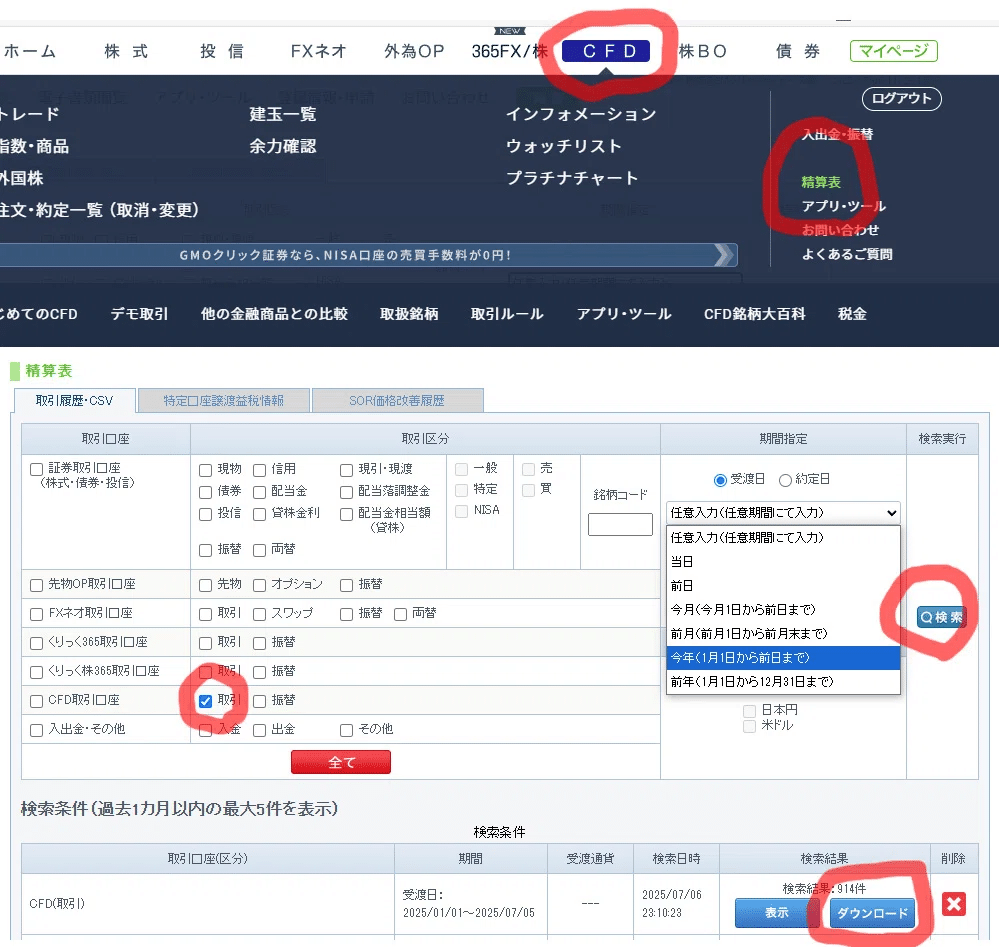Click the ダウンロード button in search results
The width and height of the screenshot is (999, 947).
[x=871, y=913]
